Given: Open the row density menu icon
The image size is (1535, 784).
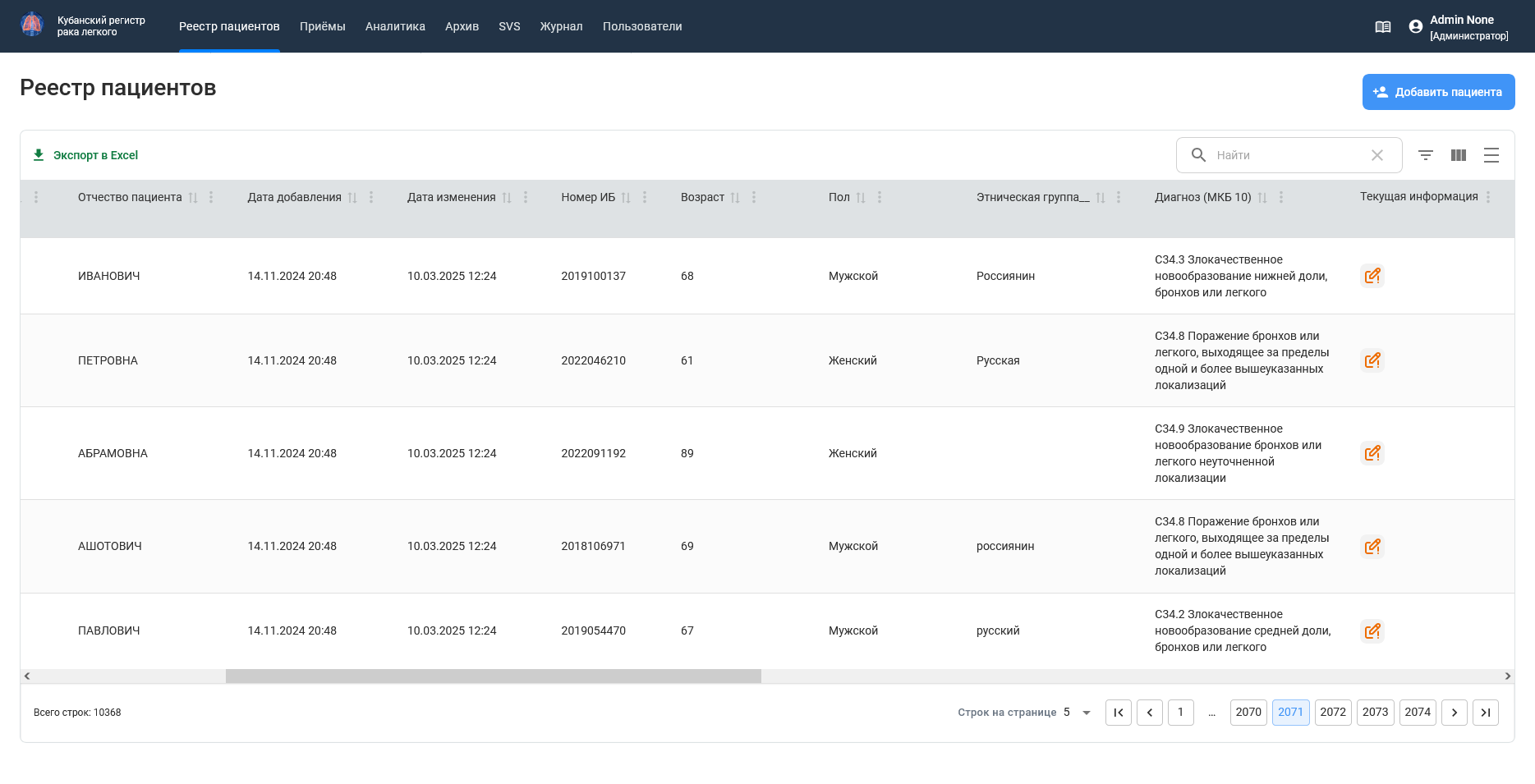Looking at the screenshot, I should 1491,155.
